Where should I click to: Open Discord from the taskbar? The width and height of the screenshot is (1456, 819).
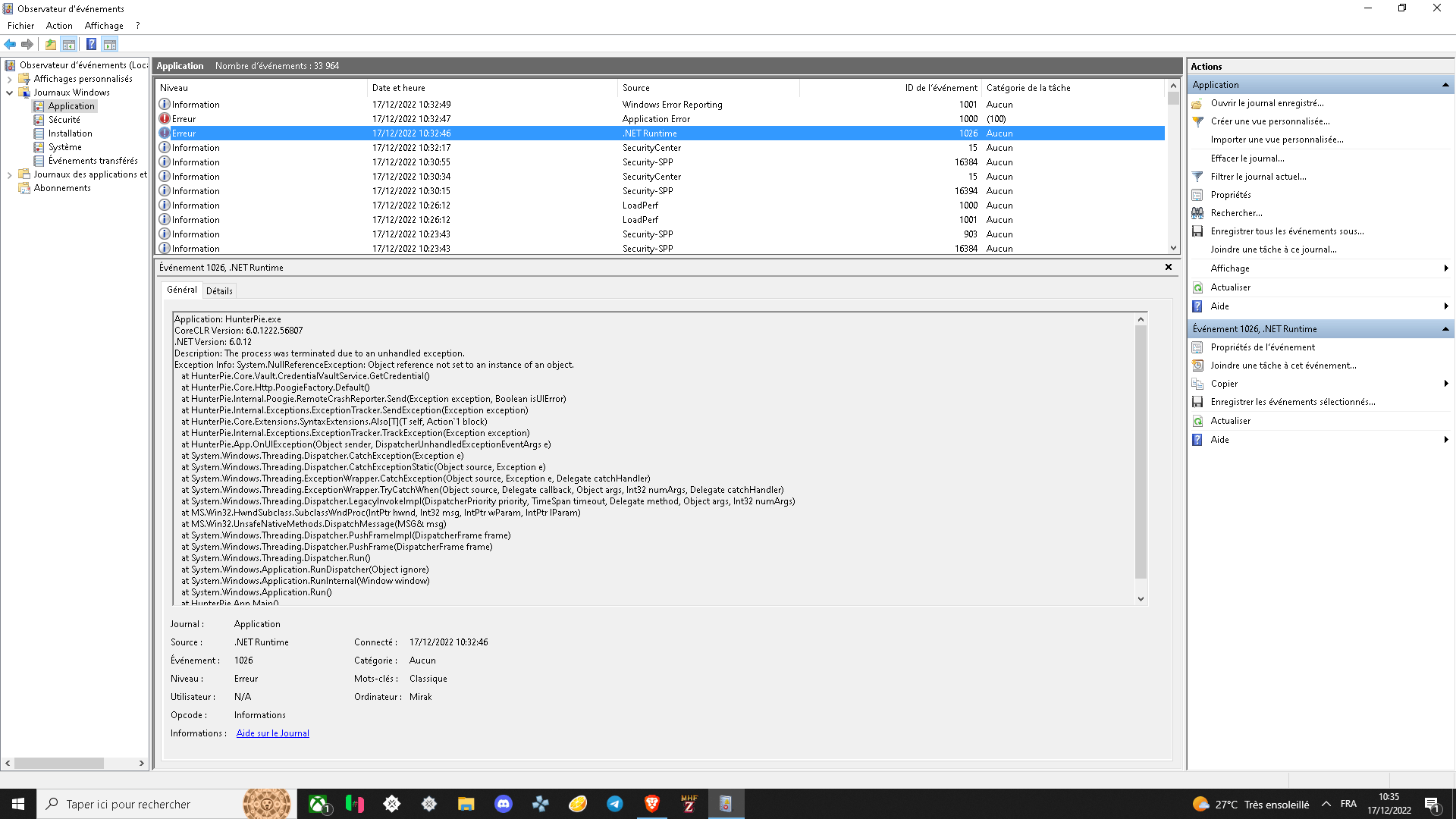503,804
